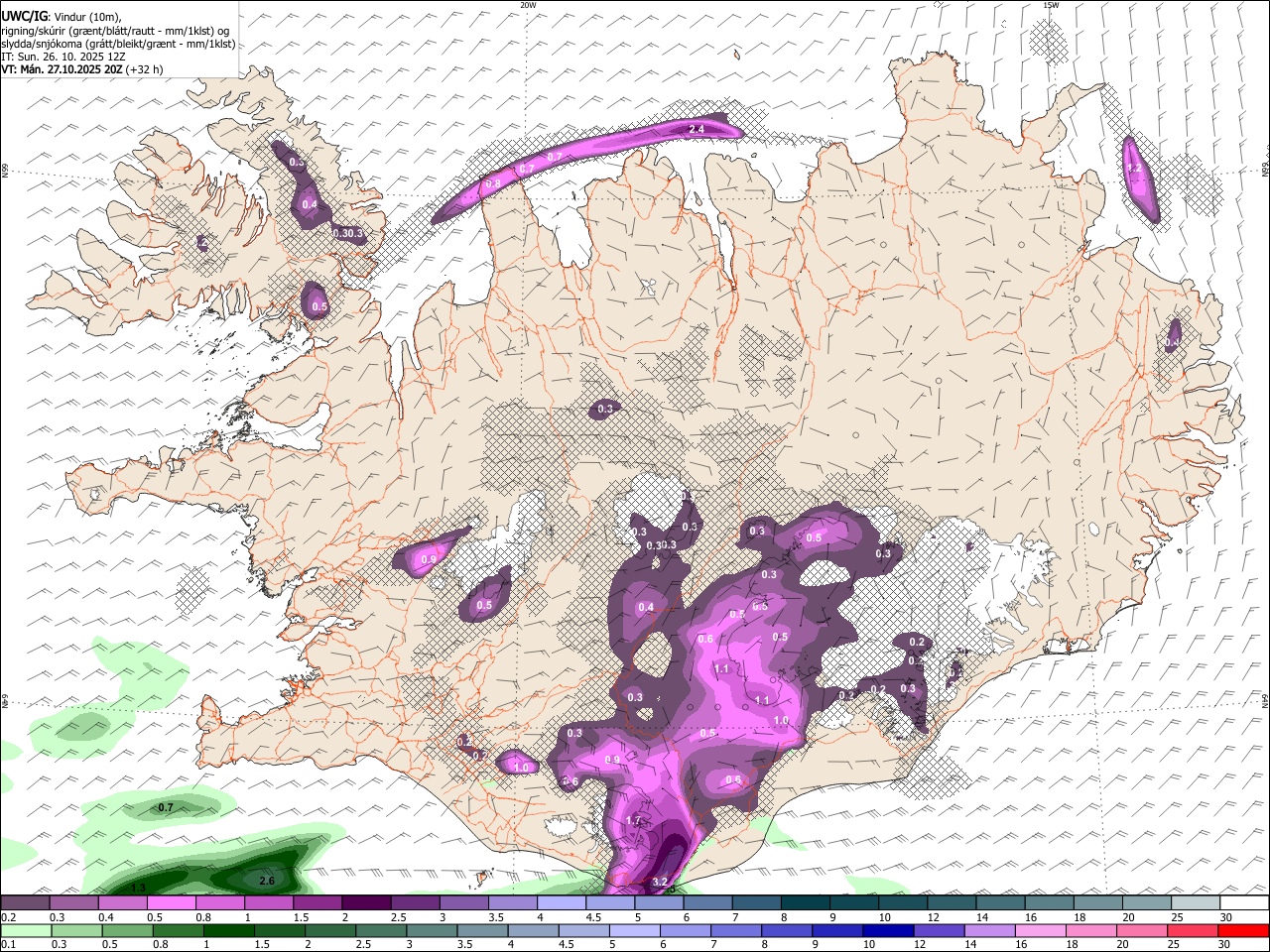Click the green-area '0.7' value offshore southwest

pos(166,808)
